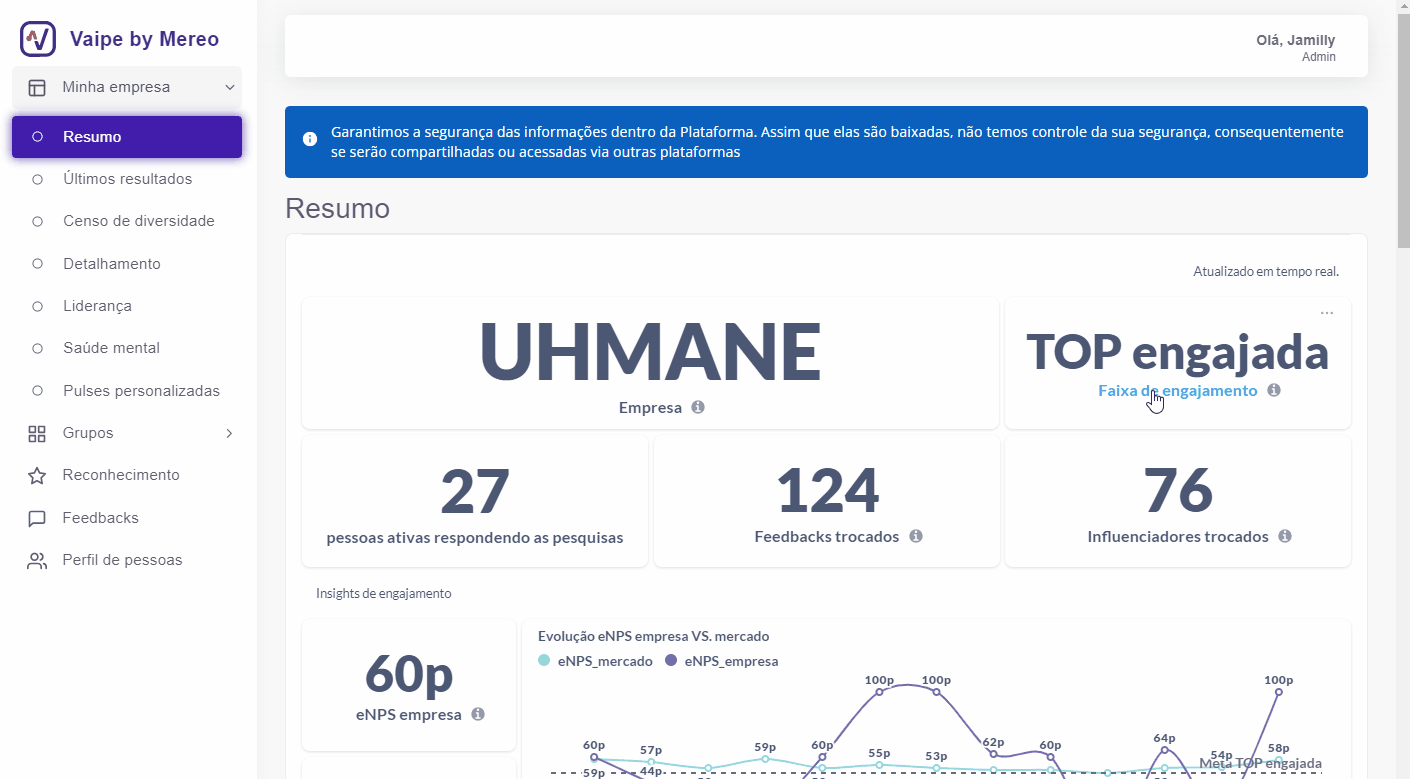The image size is (1410, 779).
Task: Click the Vaipe by Mereo logo icon
Action: [38, 39]
